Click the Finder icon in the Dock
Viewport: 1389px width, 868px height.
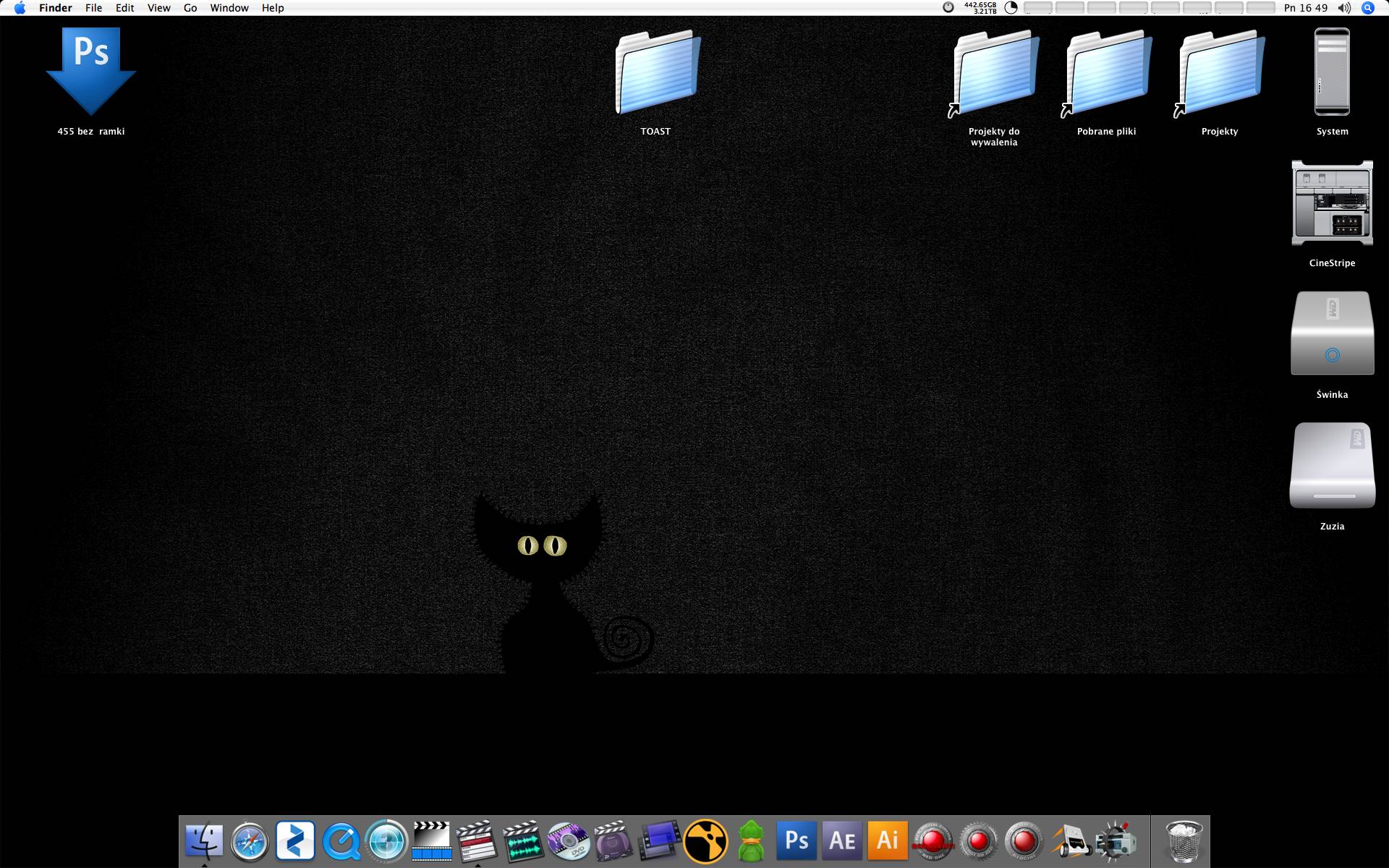point(204,841)
